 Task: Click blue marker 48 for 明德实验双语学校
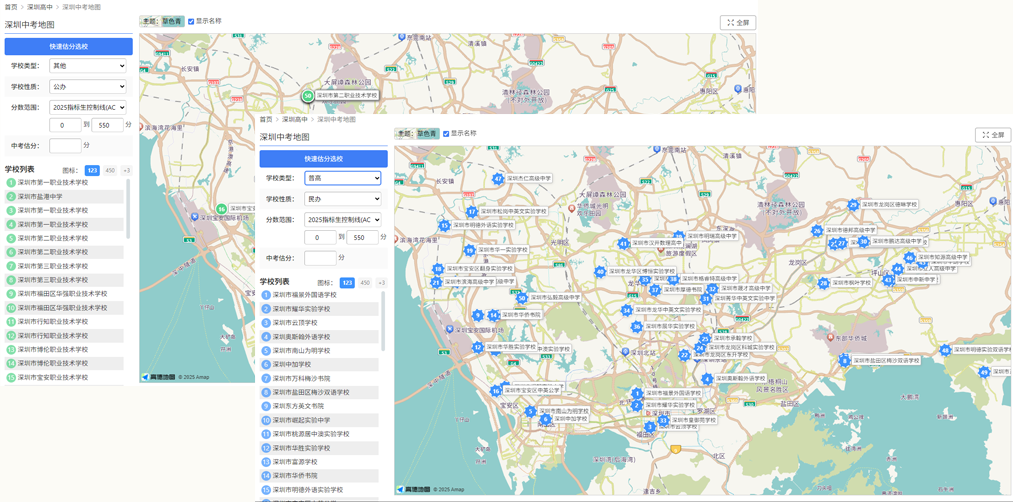point(945,350)
